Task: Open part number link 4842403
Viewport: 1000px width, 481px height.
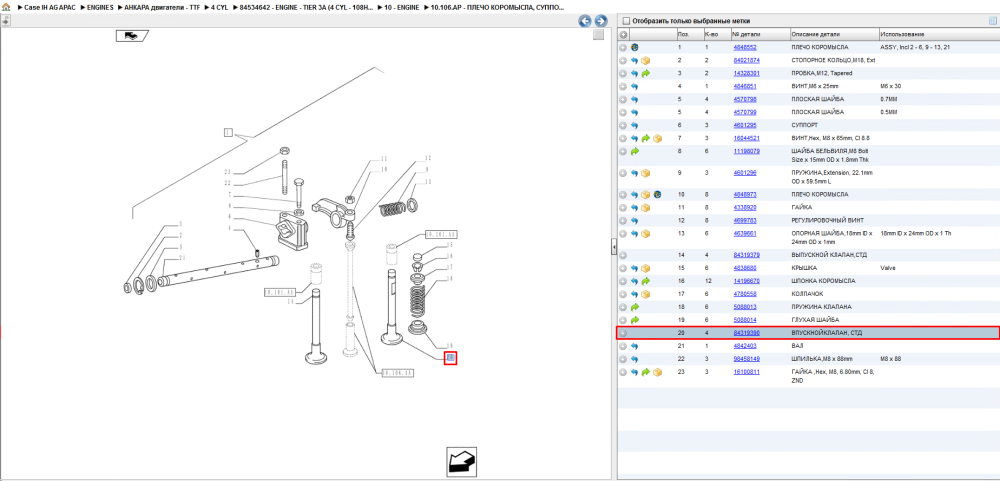Action: (744, 346)
